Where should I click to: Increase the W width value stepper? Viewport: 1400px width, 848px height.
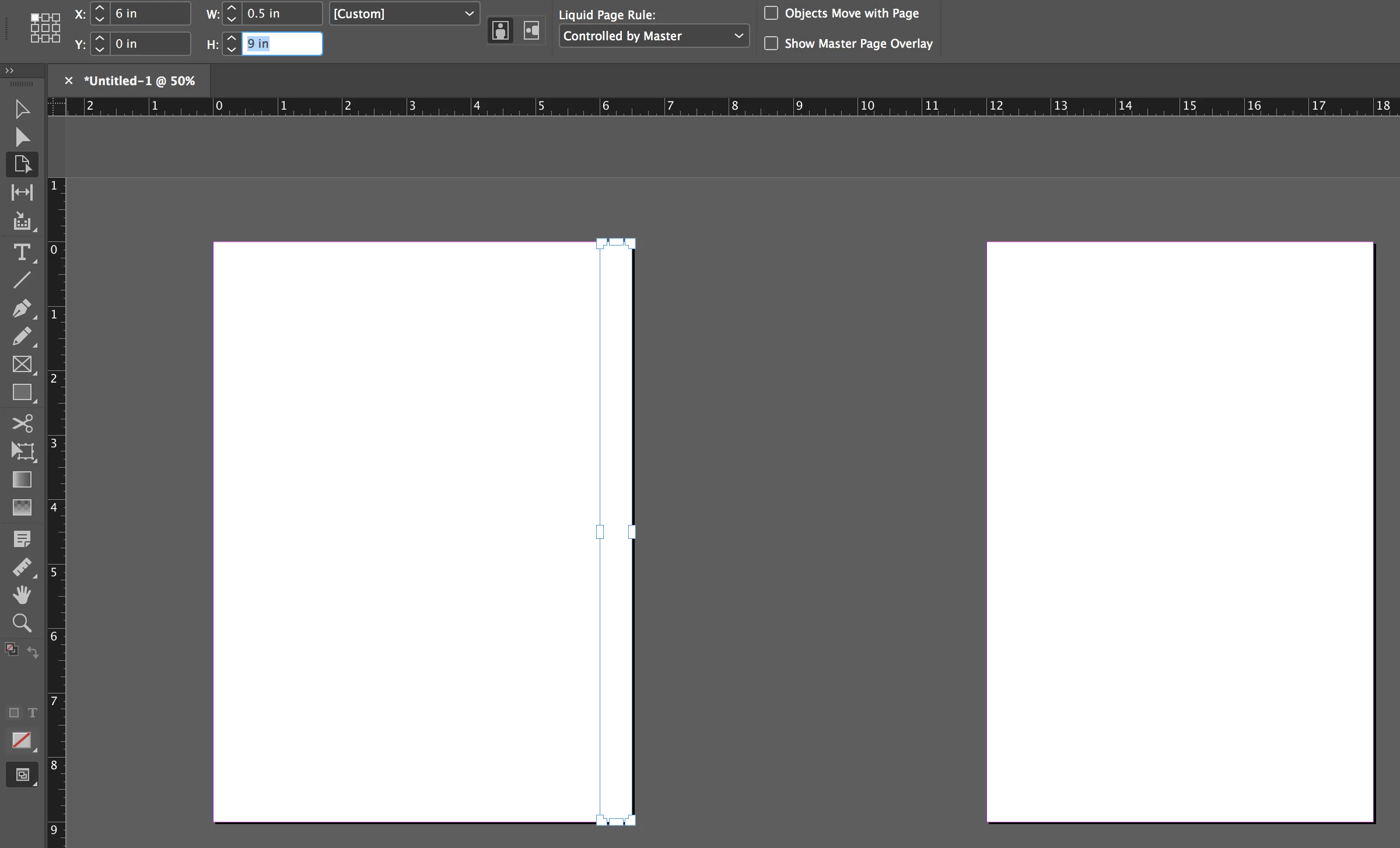pyautogui.click(x=232, y=8)
